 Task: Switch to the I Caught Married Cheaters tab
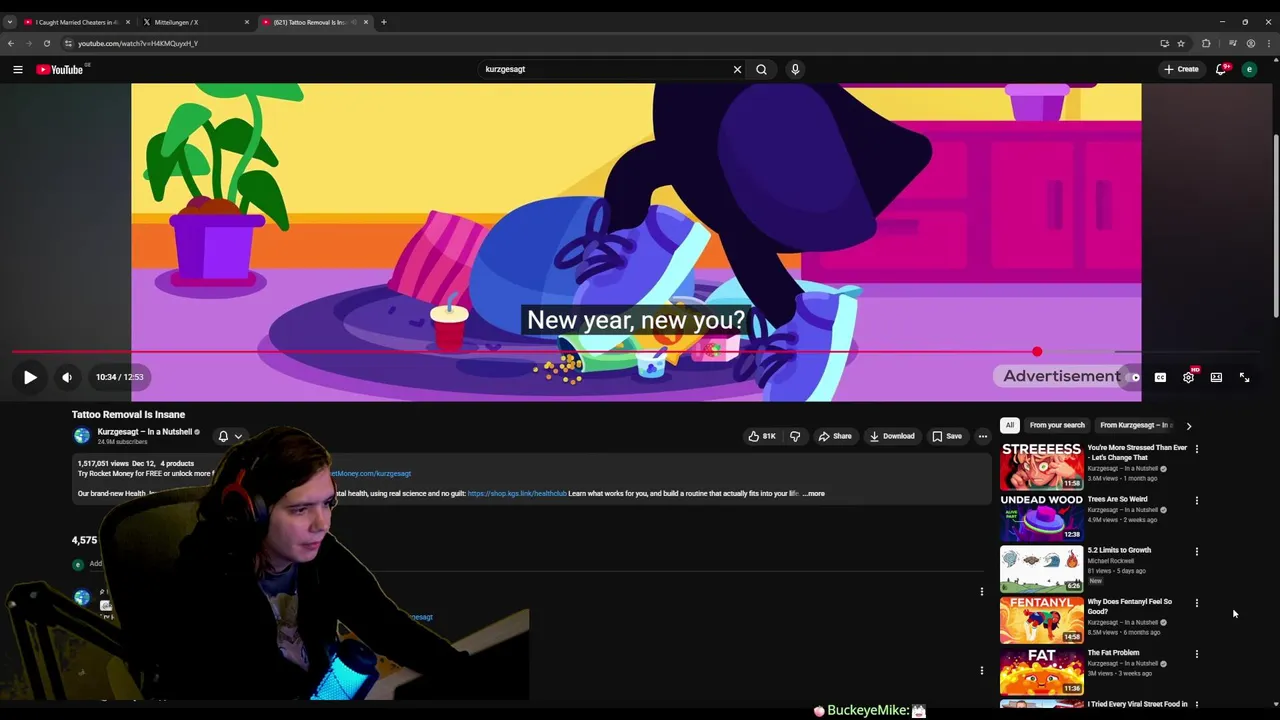pyautogui.click(x=76, y=22)
